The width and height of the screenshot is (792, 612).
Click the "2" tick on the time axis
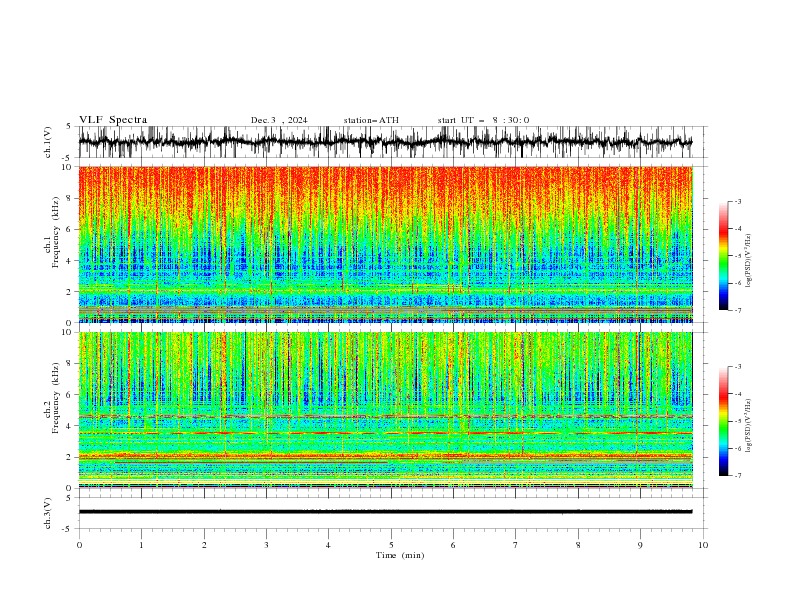click(204, 545)
